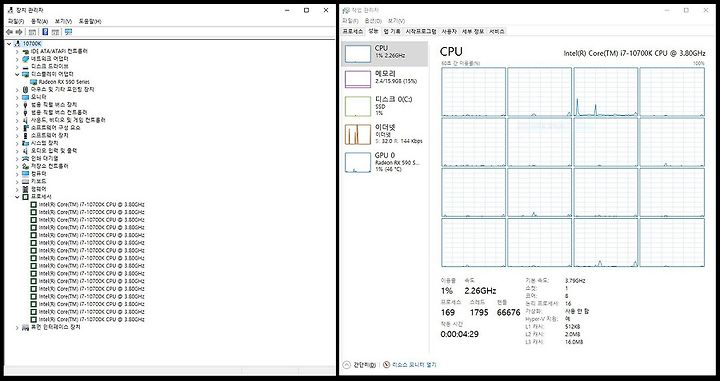Expand the 키보드 category chevron
Screen dimensions: 720x381
click(x=17, y=181)
